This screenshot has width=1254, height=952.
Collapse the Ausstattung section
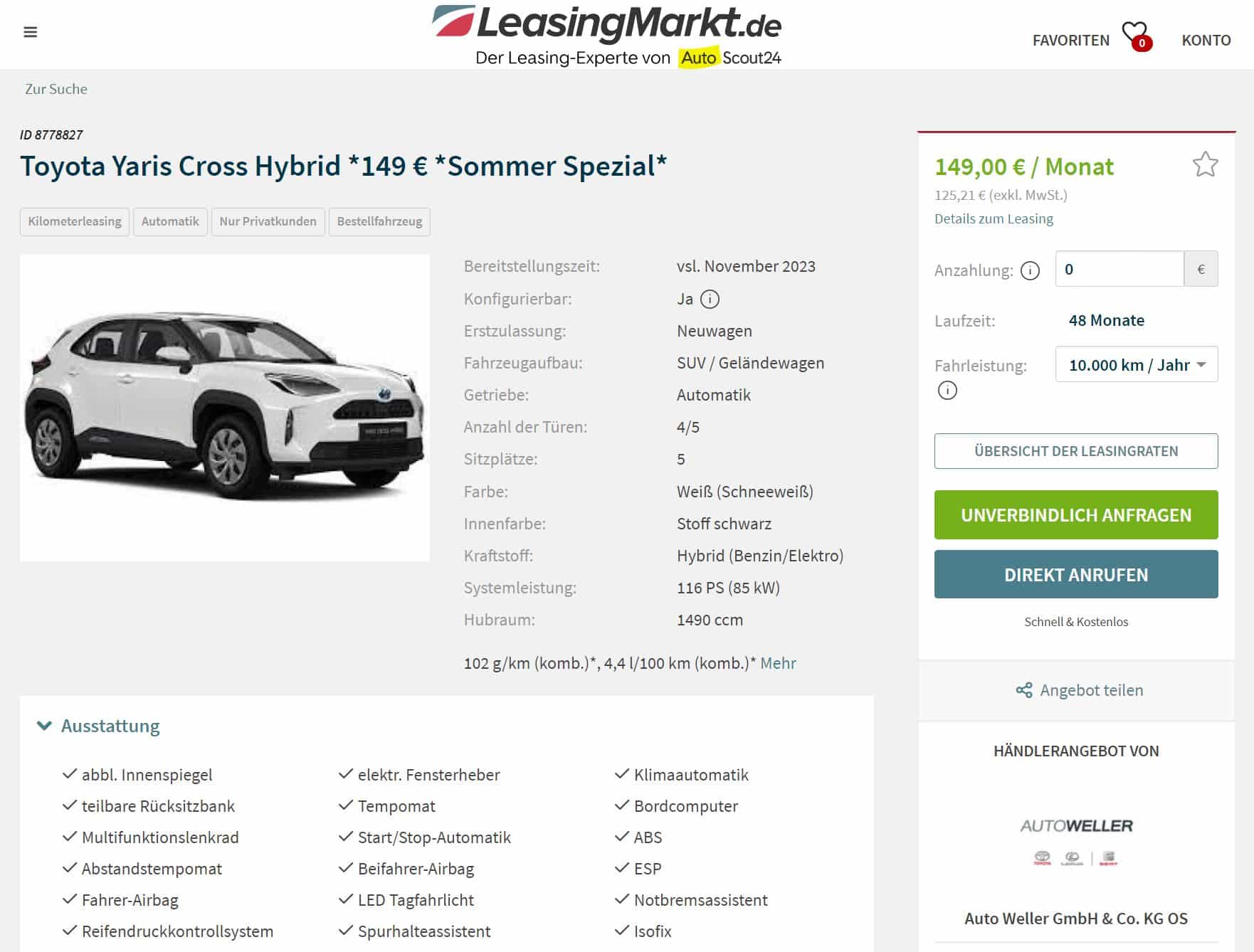coord(98,726)
